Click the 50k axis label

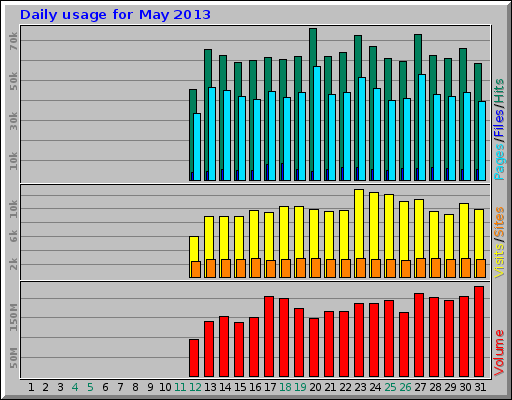(x=13, y=81)
